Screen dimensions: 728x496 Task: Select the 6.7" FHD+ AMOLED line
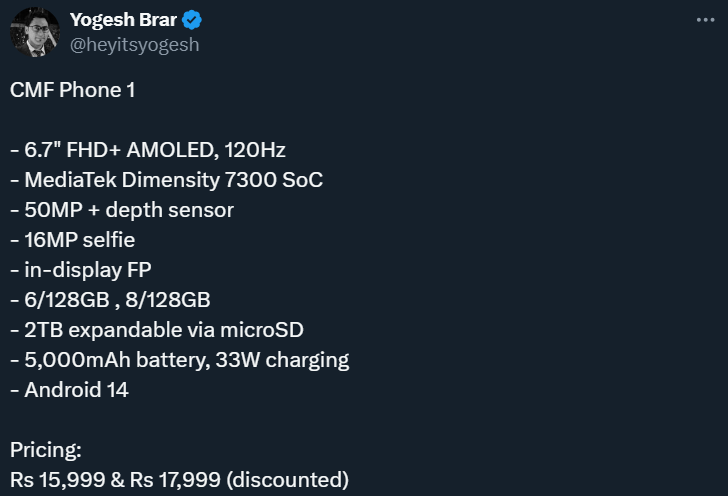[x=148, y=150]
